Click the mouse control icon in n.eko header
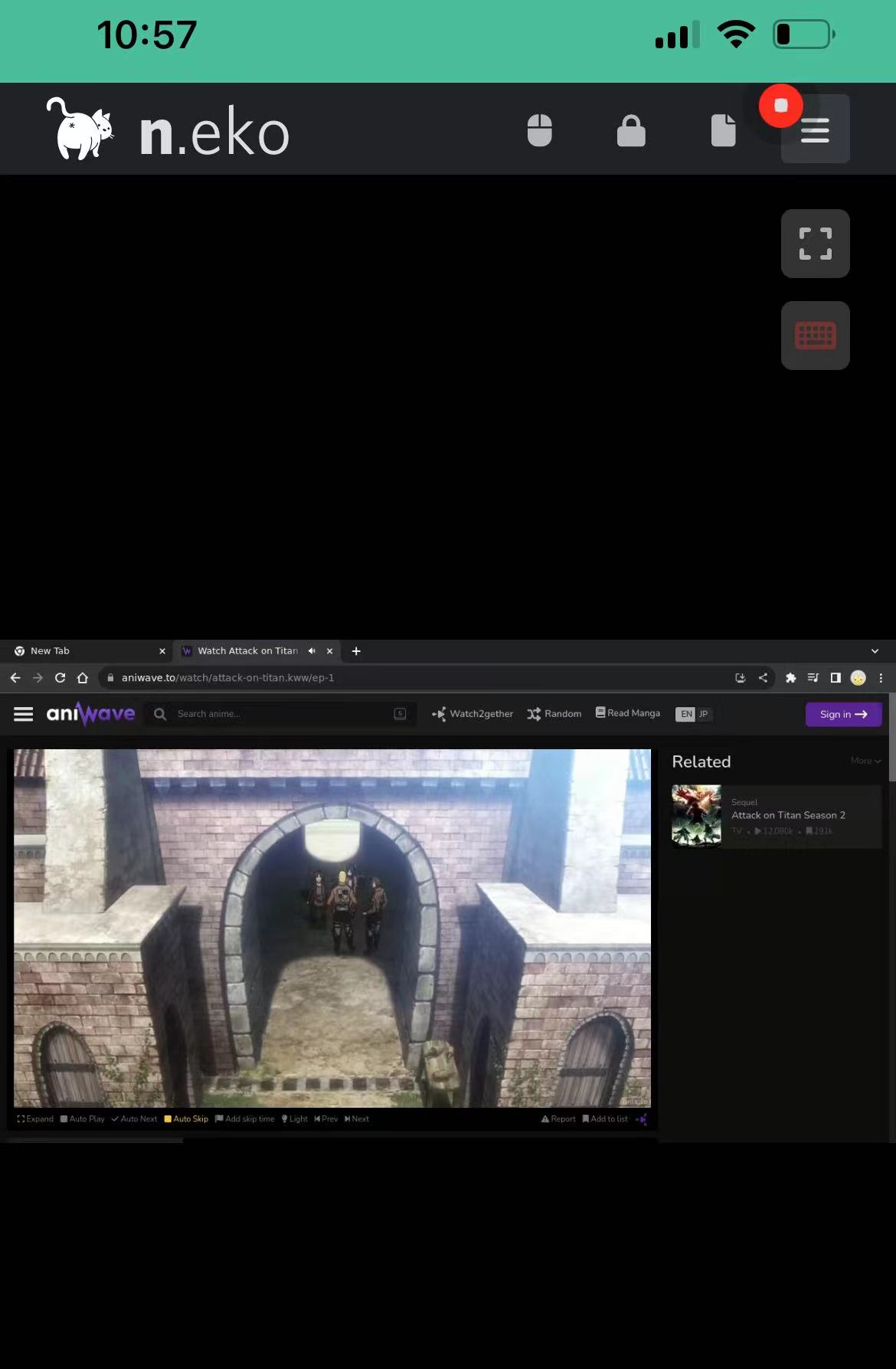The image size is (896, 1369). tap(539, 130)
